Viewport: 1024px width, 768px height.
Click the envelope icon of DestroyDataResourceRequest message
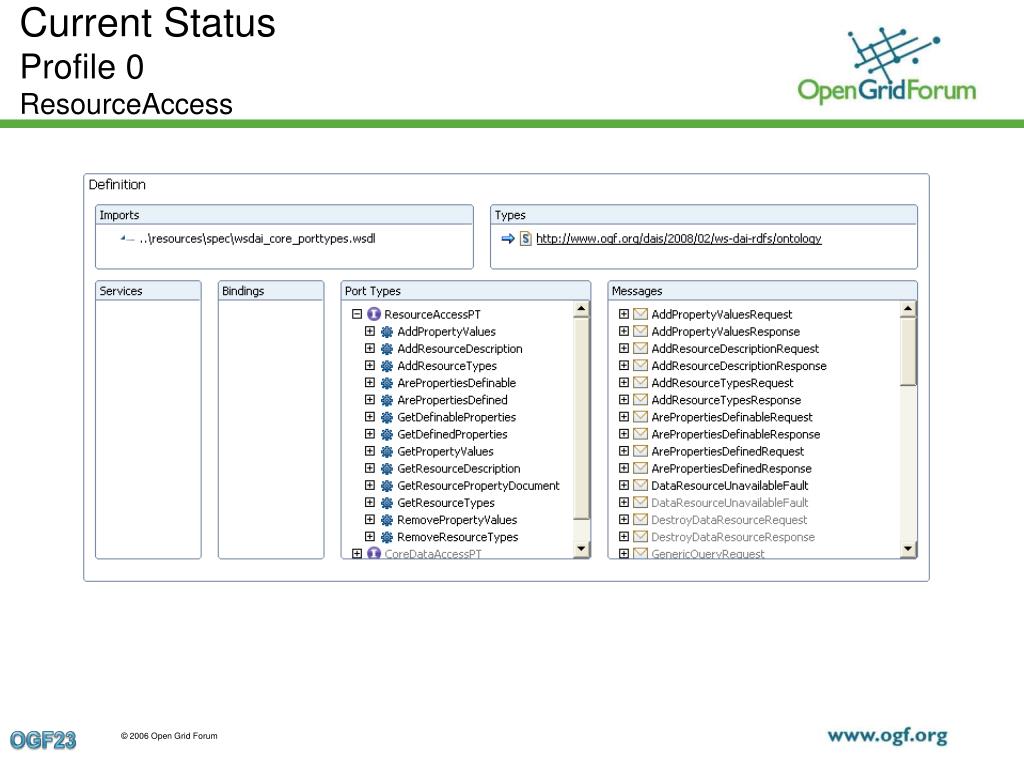click(641, 520)
